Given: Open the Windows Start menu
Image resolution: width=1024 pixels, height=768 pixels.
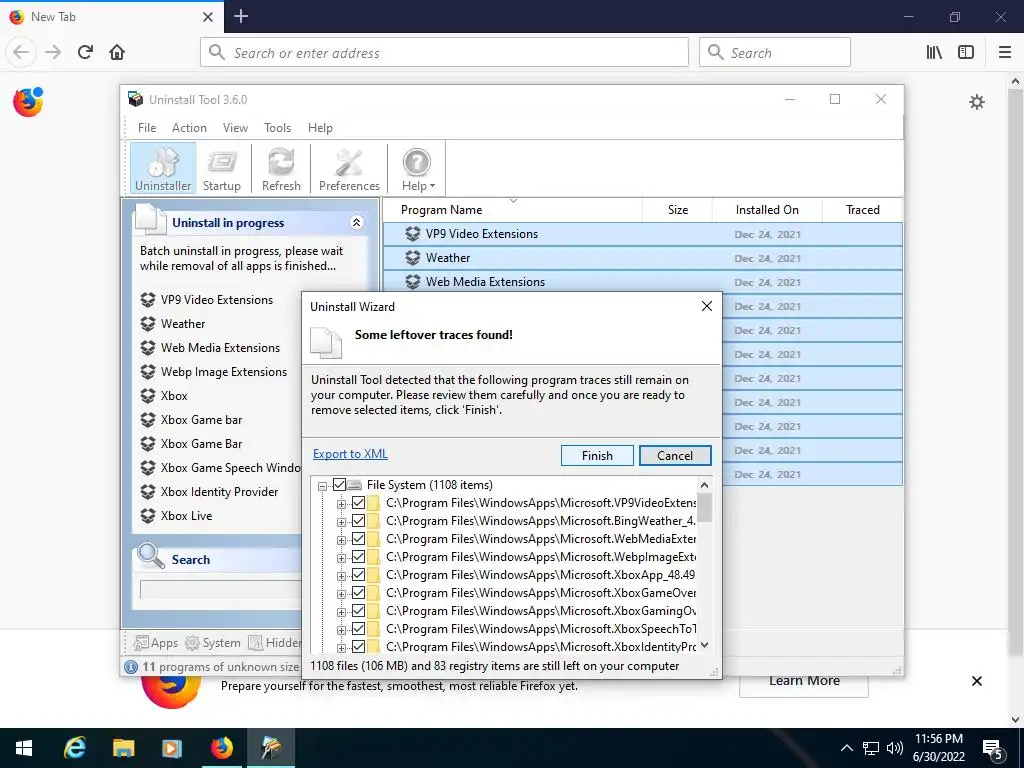Looking at the screenshot, I should click(x=24, y=748).
